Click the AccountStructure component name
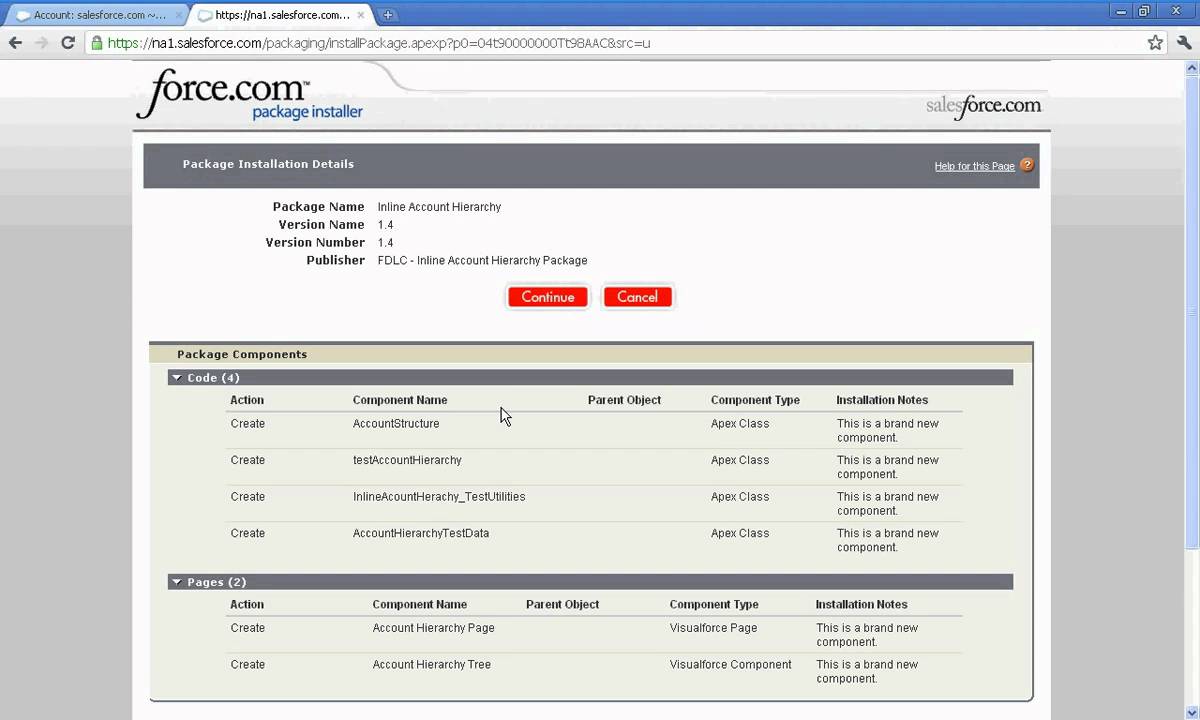The width and height of the screenshot is (1200, 720). (396, 424)
